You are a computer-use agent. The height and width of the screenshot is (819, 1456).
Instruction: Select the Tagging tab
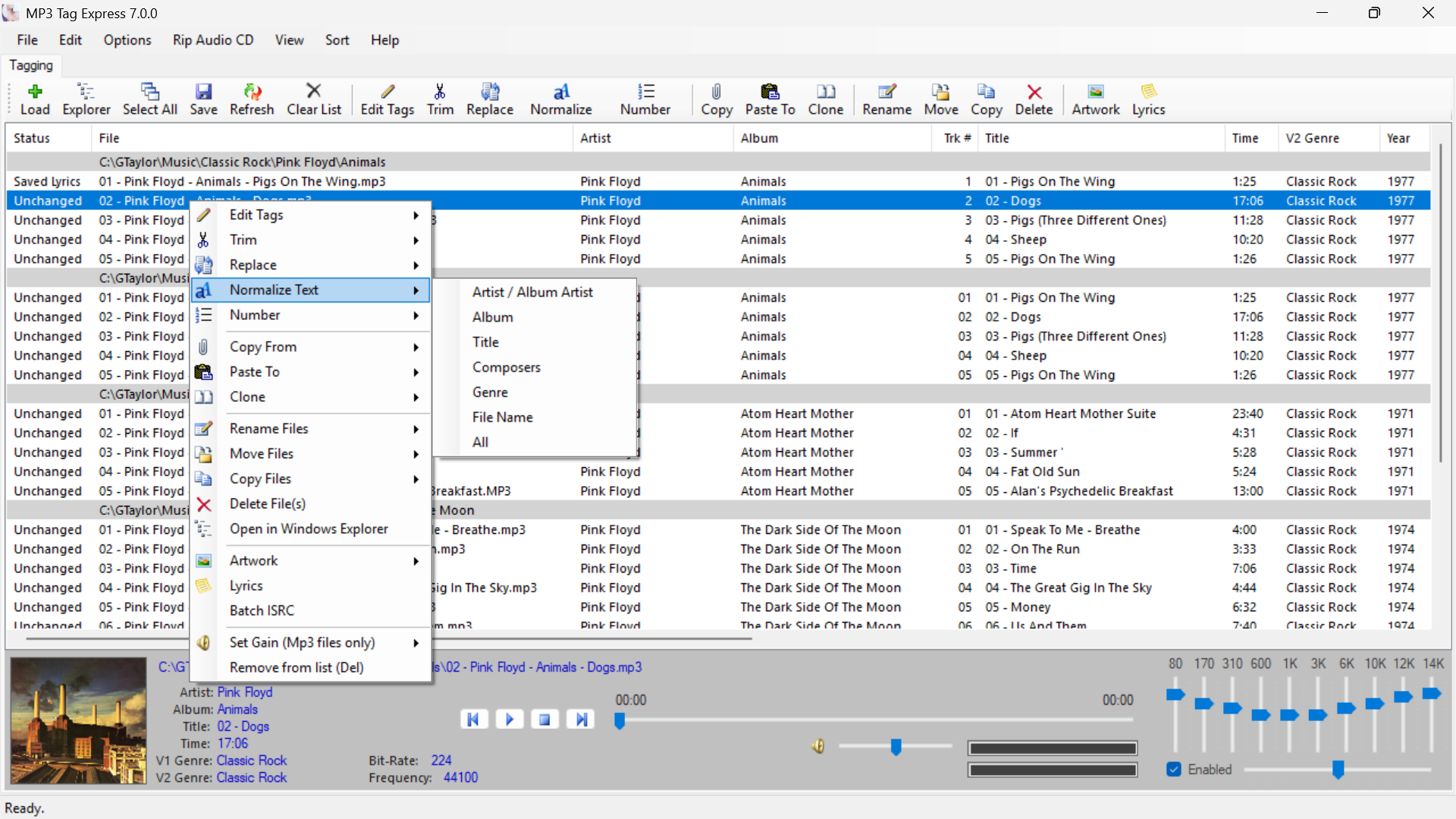click(31, 66)
